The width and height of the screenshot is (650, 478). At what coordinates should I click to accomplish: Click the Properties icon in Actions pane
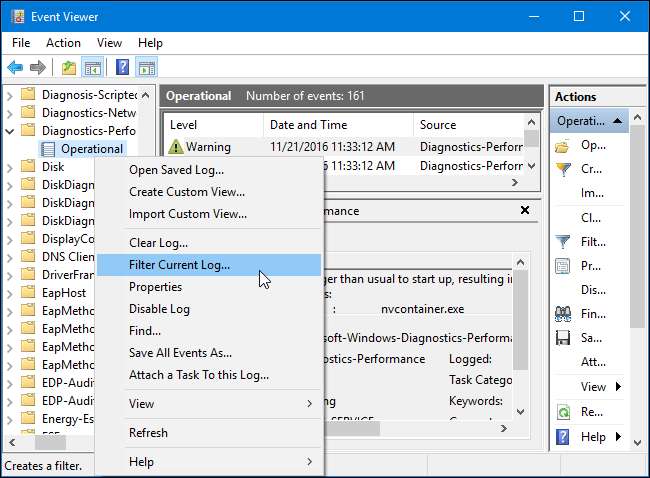pos(563,266)
